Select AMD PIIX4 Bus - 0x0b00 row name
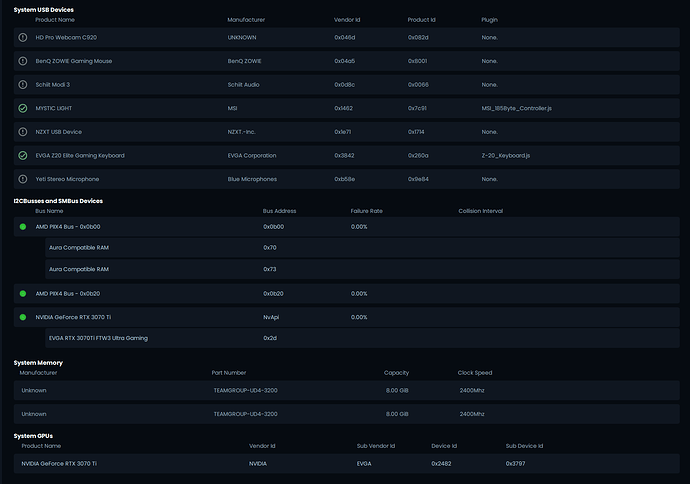This screenshot has height=484, width=690. [x=68, y=227]
